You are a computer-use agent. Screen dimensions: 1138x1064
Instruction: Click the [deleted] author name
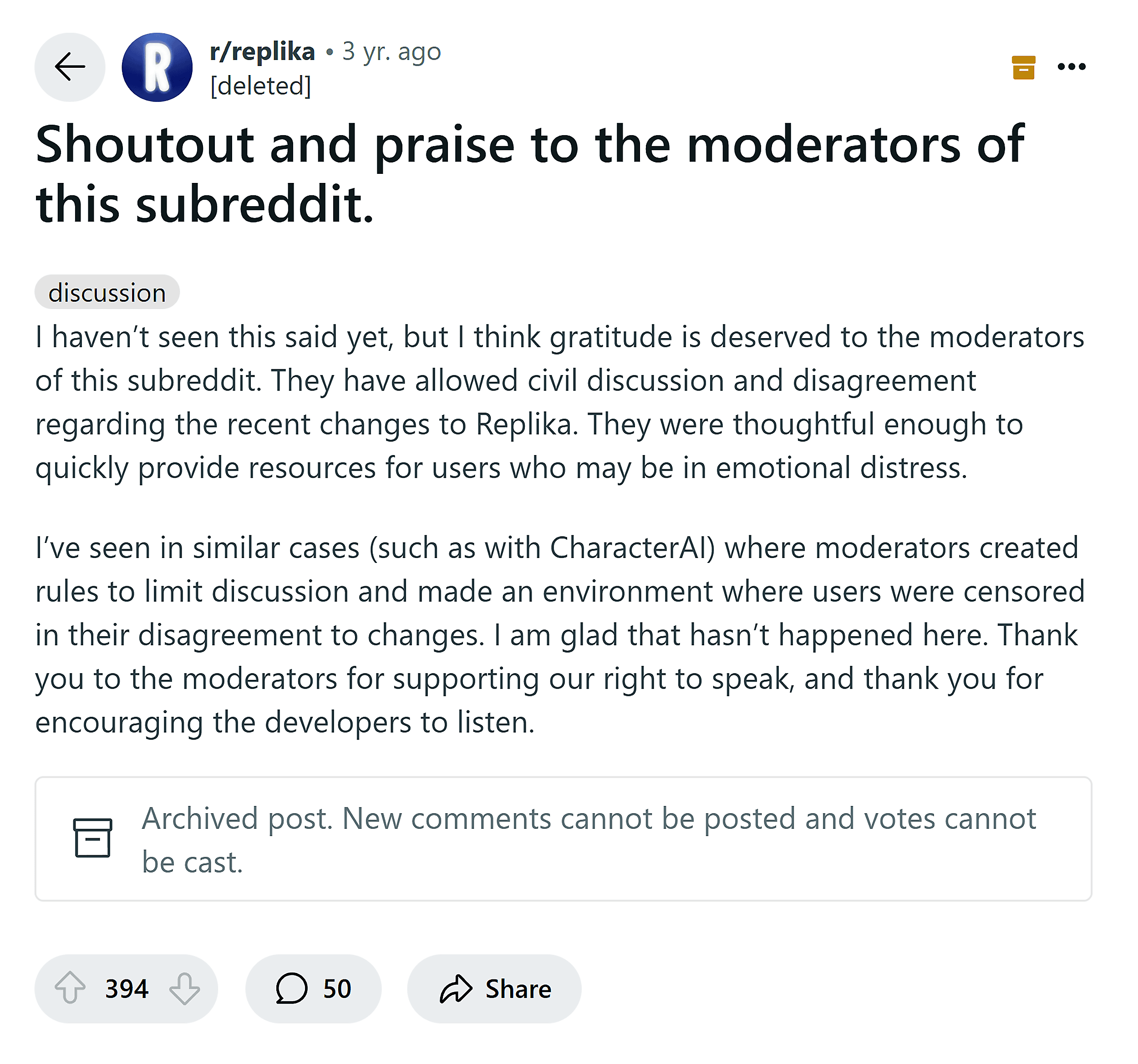click(260, 86)
